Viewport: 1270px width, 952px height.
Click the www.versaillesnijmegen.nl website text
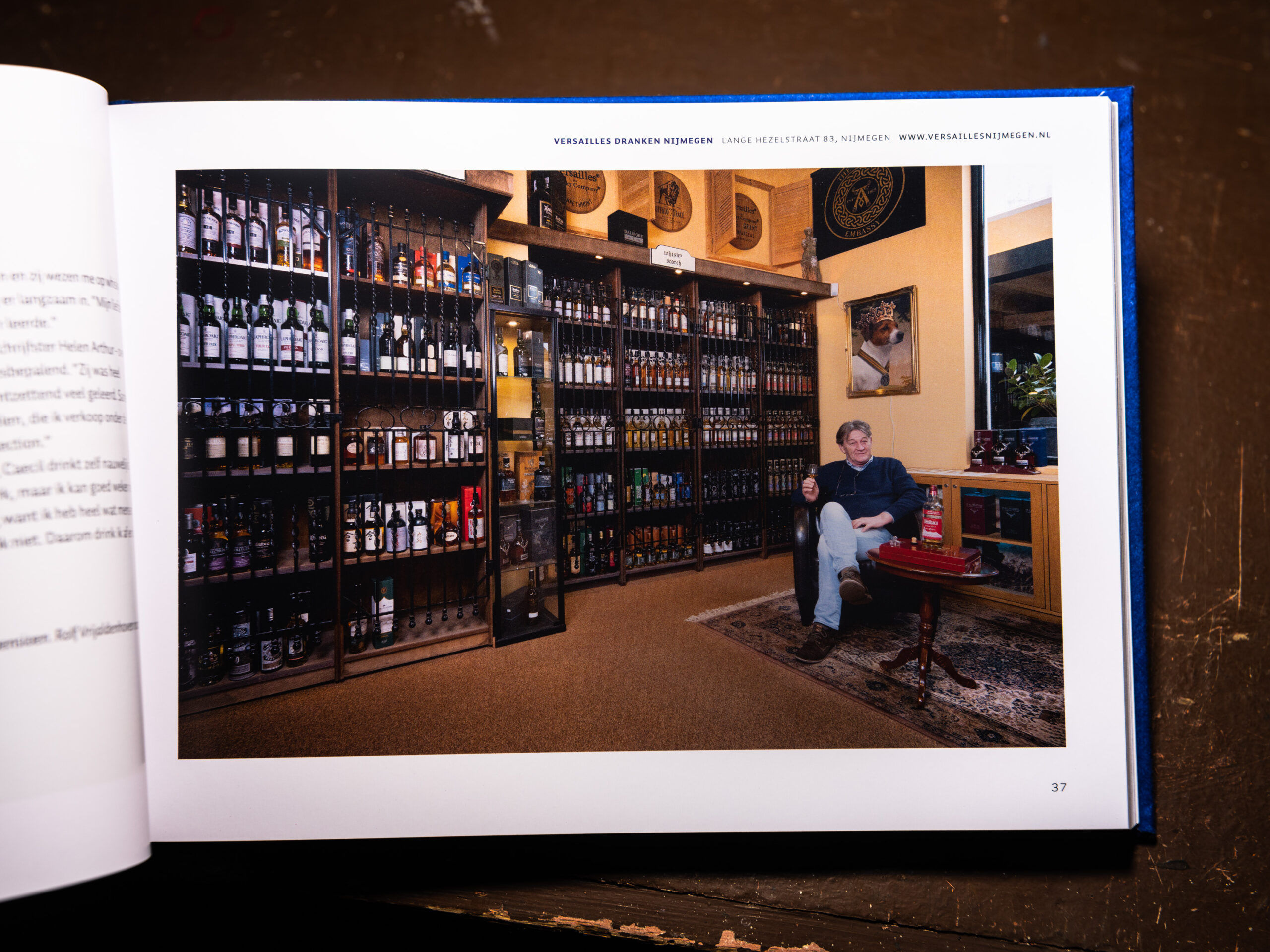point(974,136)
